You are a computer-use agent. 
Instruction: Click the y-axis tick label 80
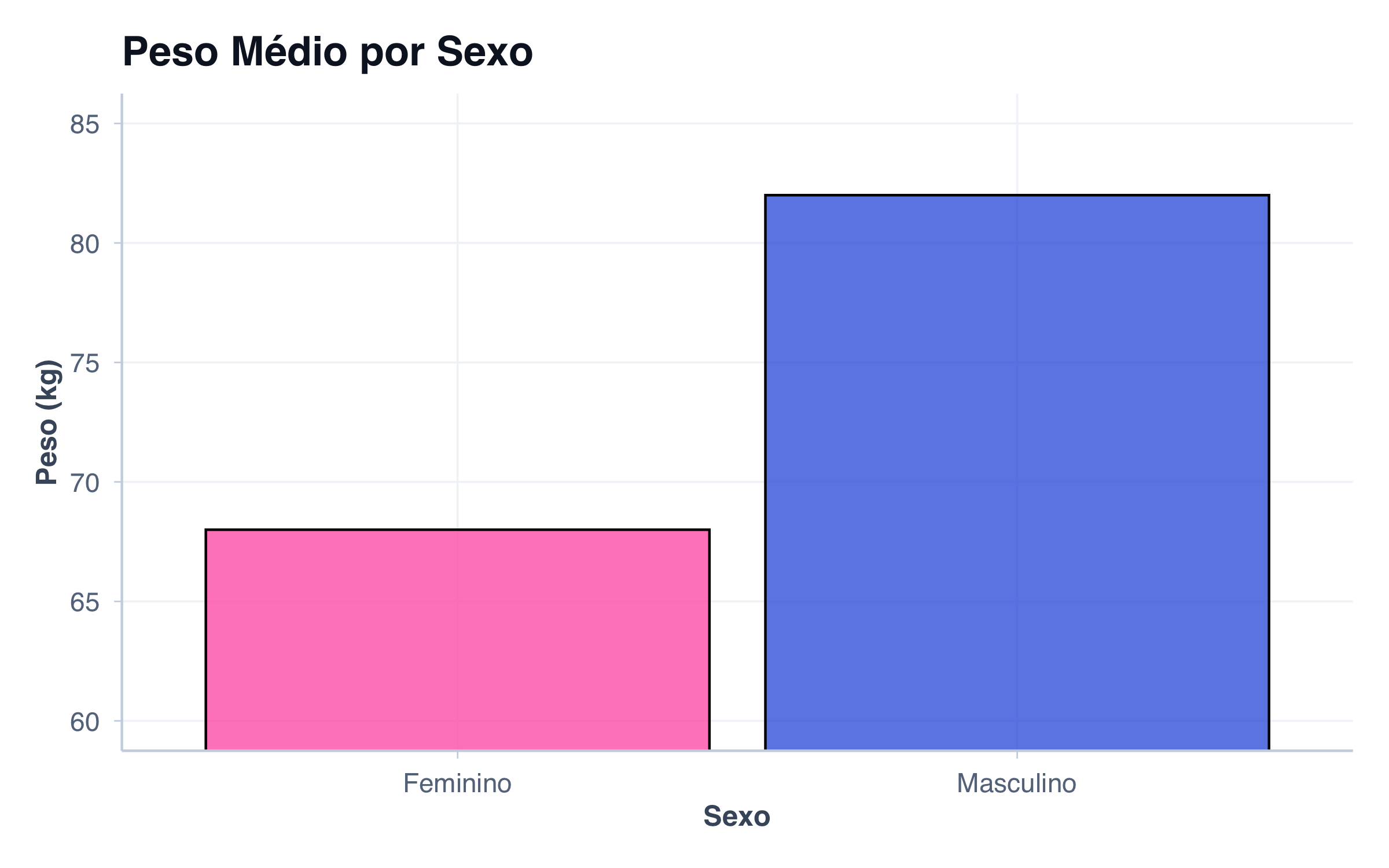[x=84, y=244]
